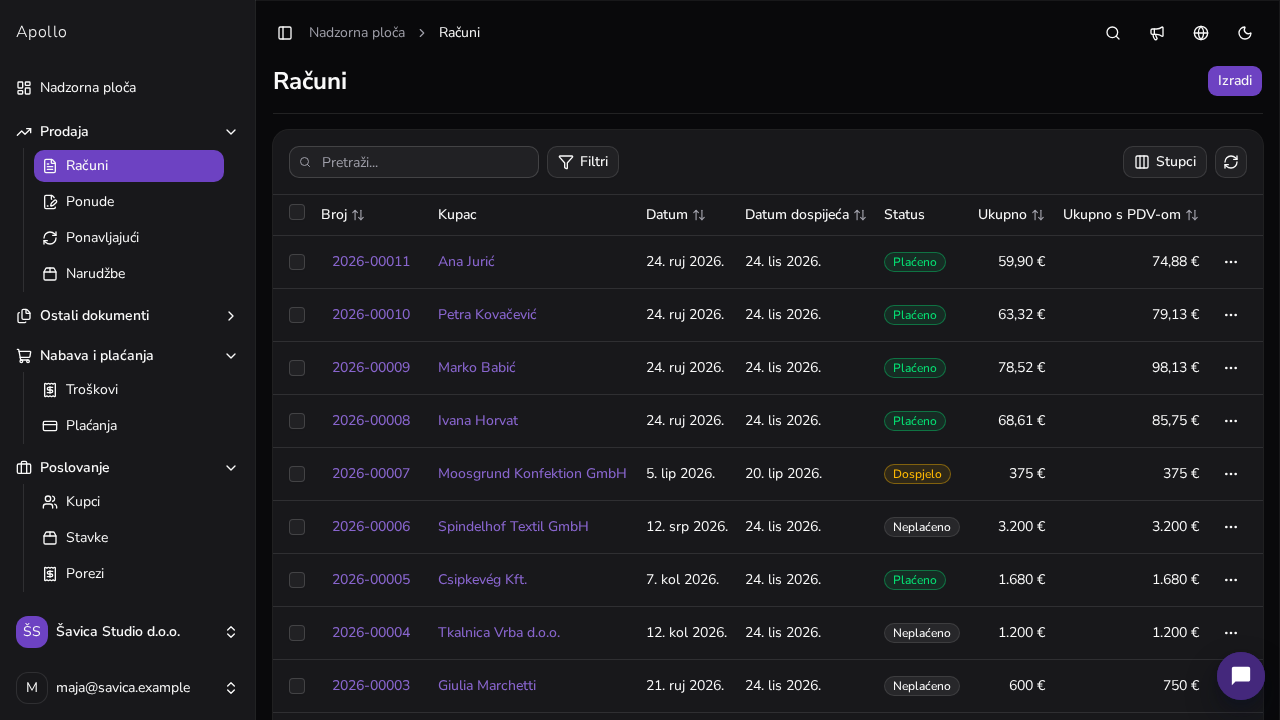Open customer Moosgrund Konfektion GmbH
The image size is (1280, 720).
point(532,474)
